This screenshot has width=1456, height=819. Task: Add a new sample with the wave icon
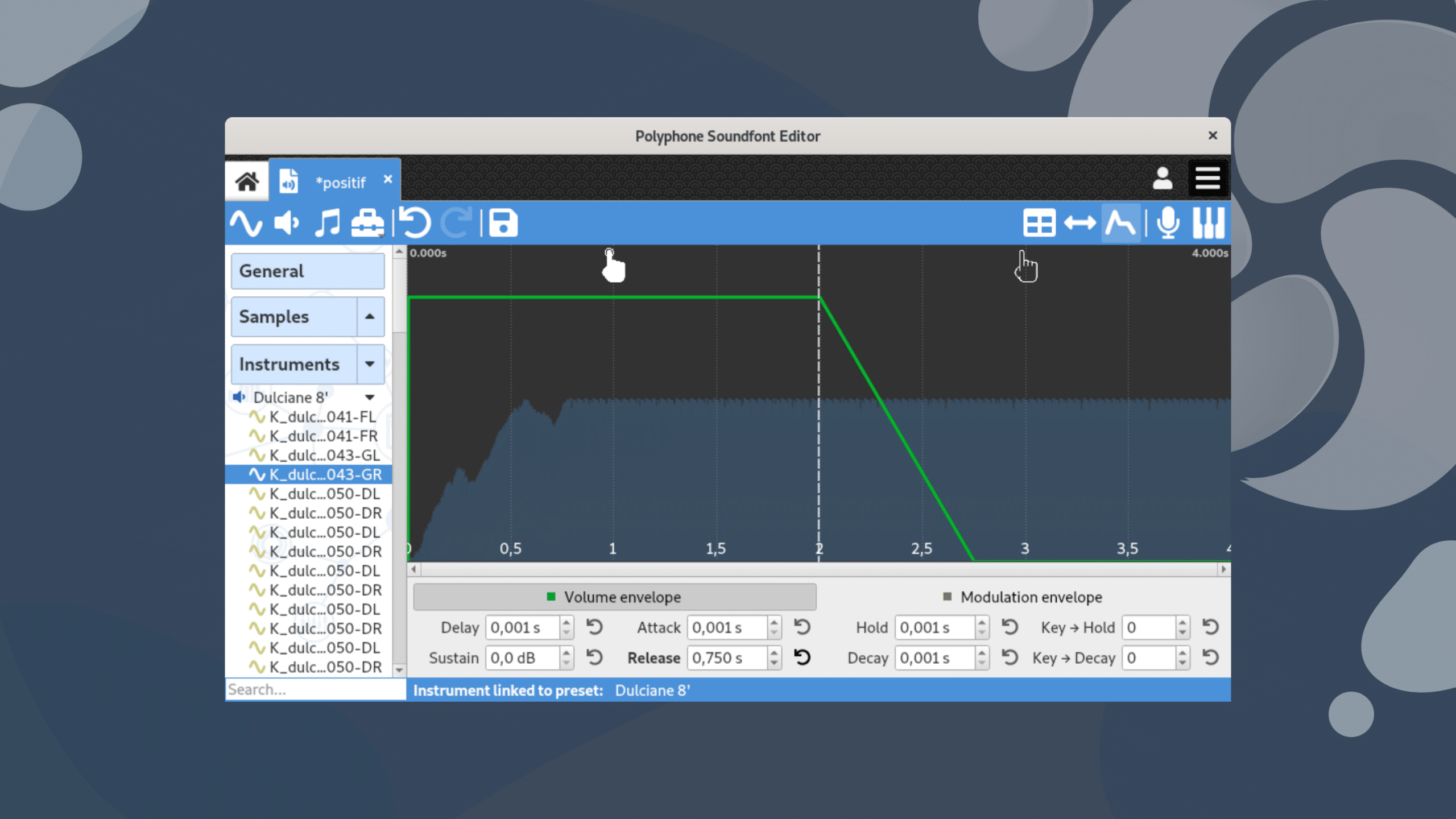[x=246, y=223]
